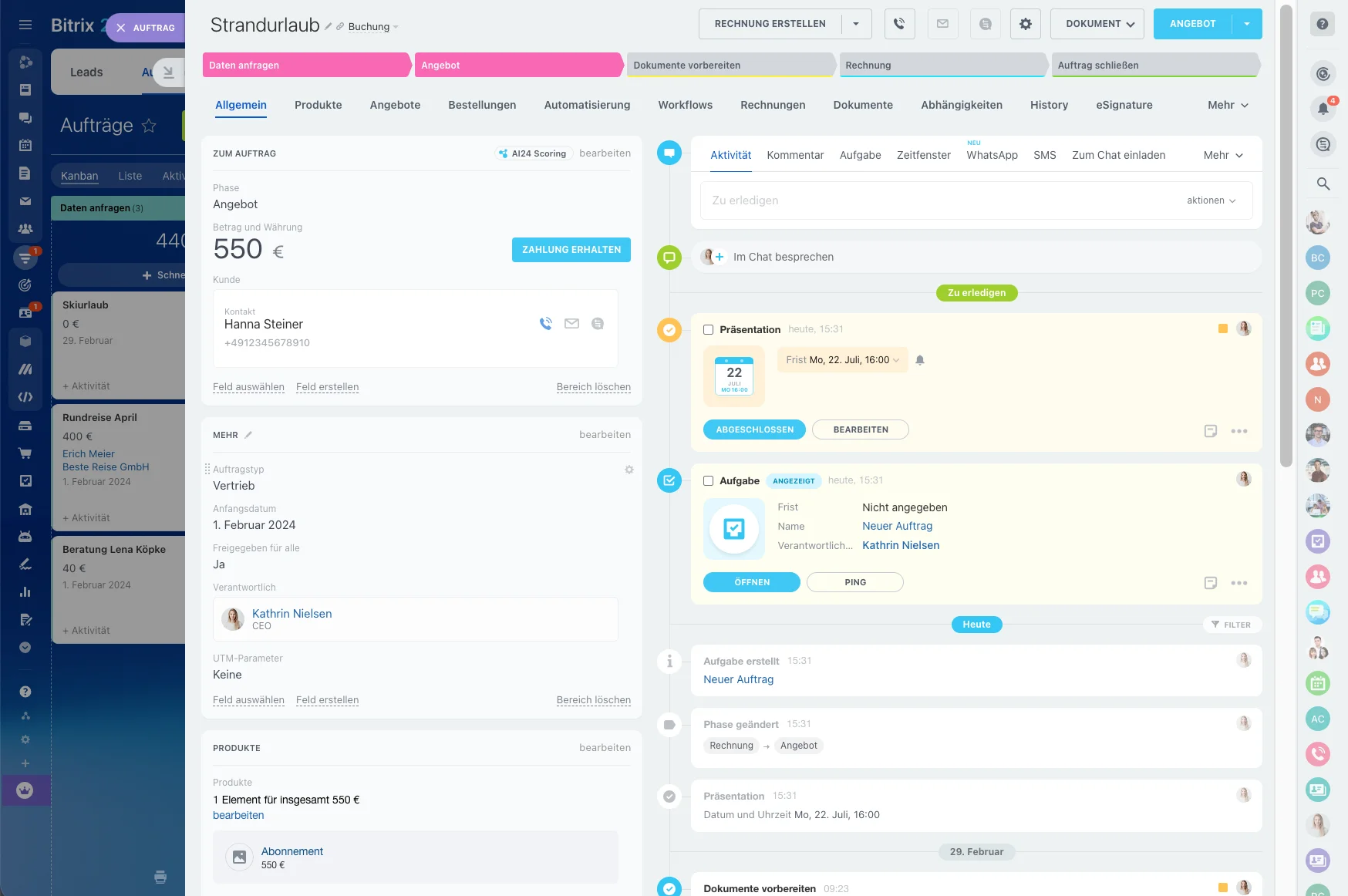Expand the ANGEBOT button dropdown arrow
Screen dimensions: 1348x896
pos(1247,23)
